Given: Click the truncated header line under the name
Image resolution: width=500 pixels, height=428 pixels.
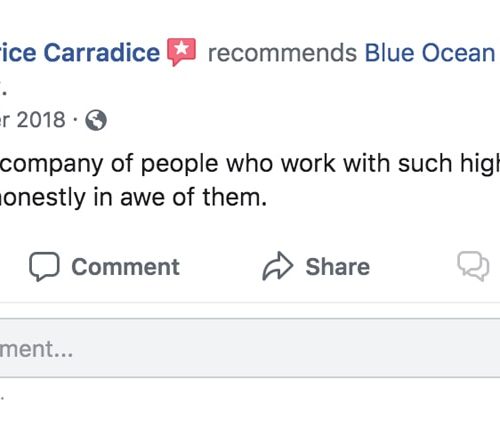Looking at the screenshot, I should [3, 90].
